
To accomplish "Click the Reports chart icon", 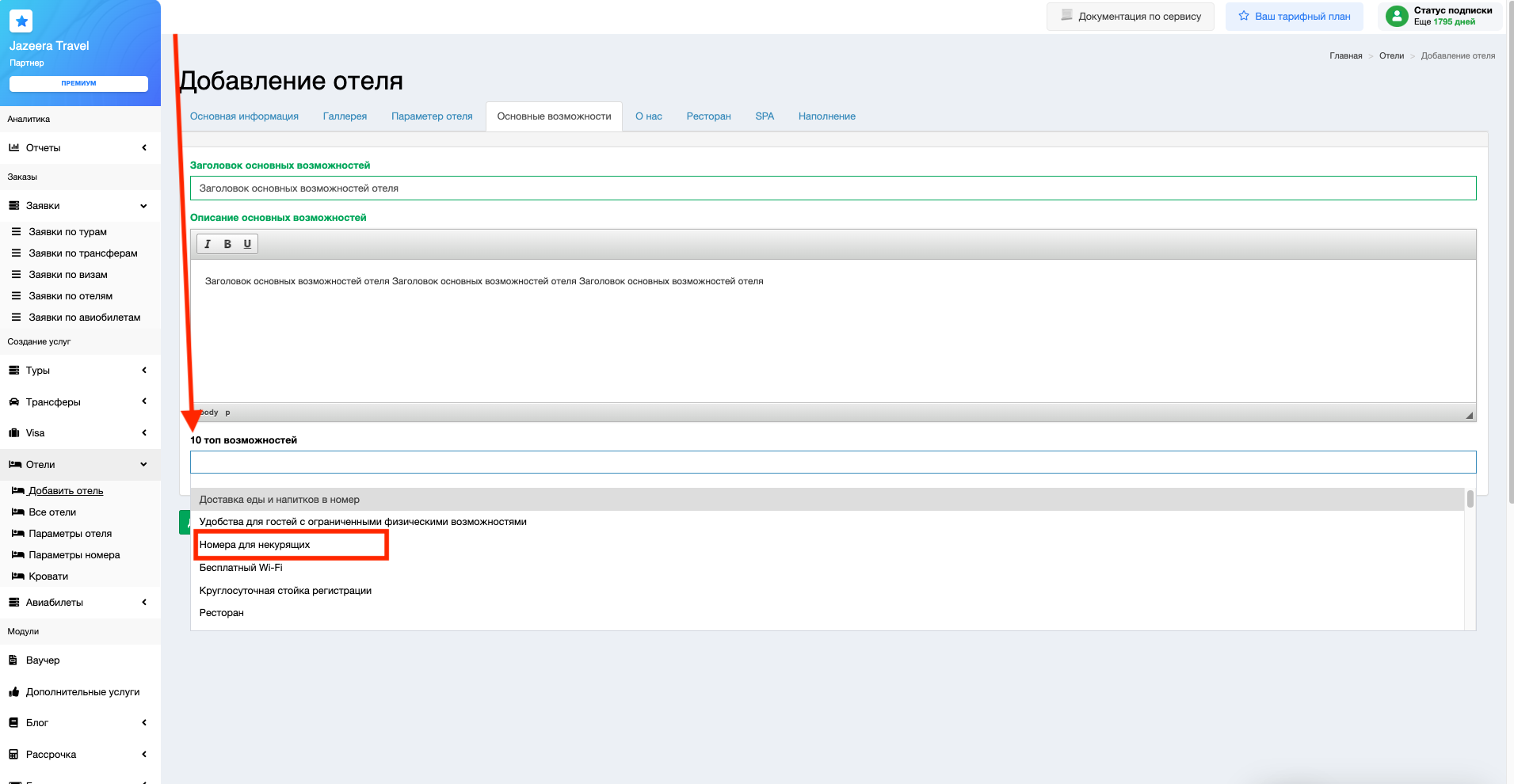I will tap(14, 148).
